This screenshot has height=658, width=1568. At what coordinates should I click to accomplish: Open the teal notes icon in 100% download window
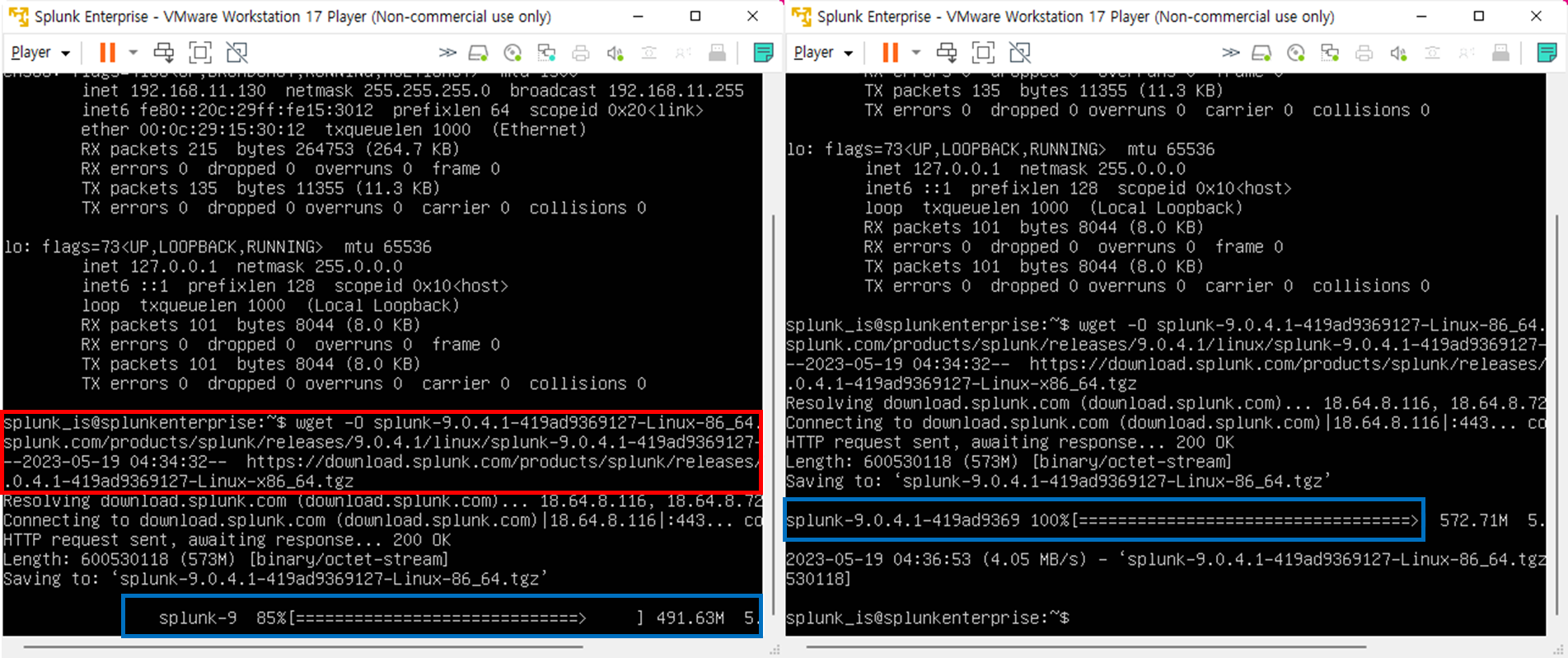click(1547, 53)
